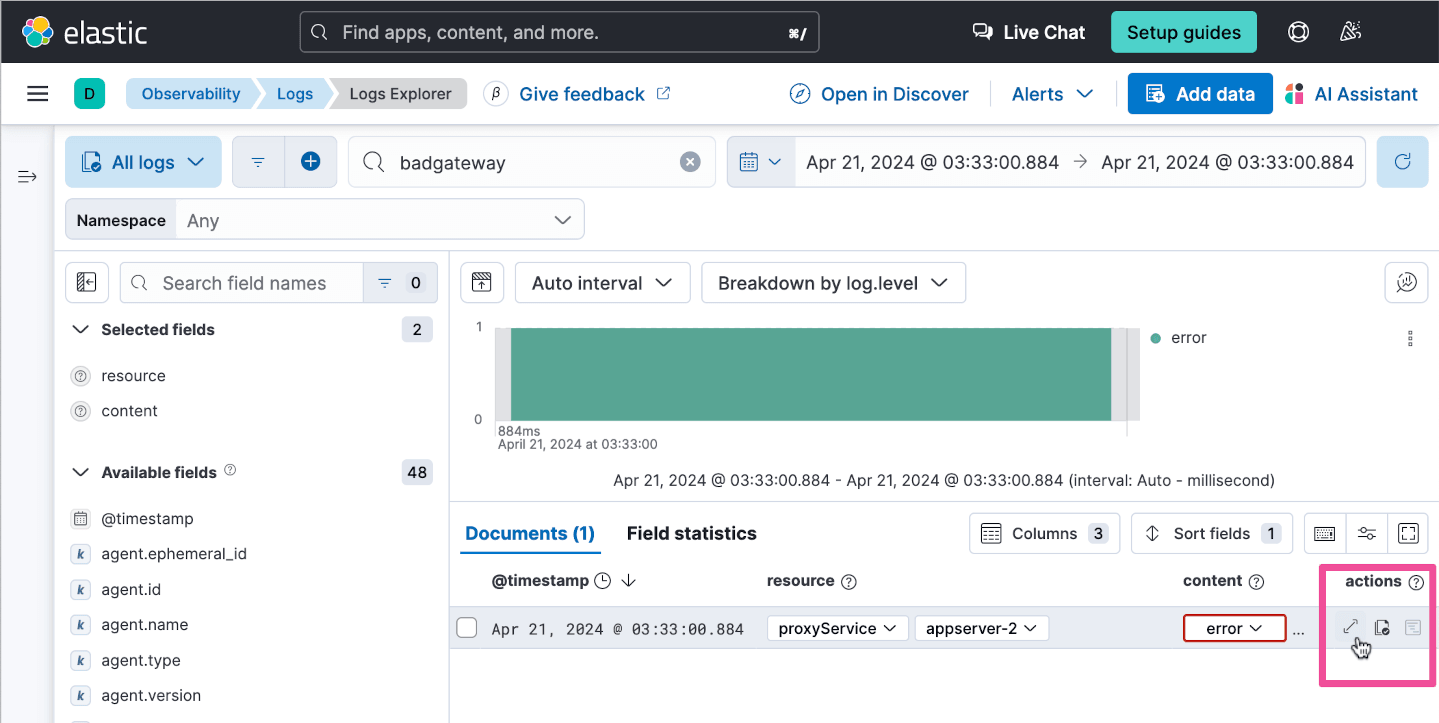Toggle the histogram chart visibility

[x=482, y=283]
